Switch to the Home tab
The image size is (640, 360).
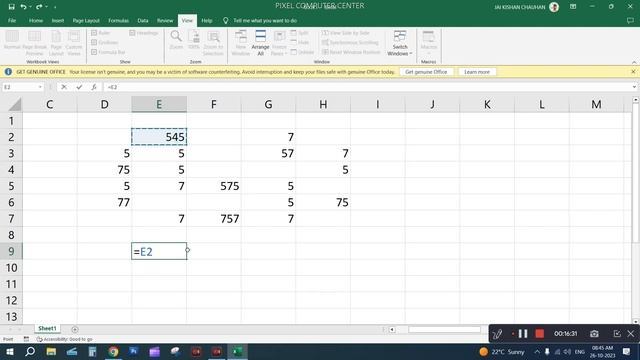36,20
